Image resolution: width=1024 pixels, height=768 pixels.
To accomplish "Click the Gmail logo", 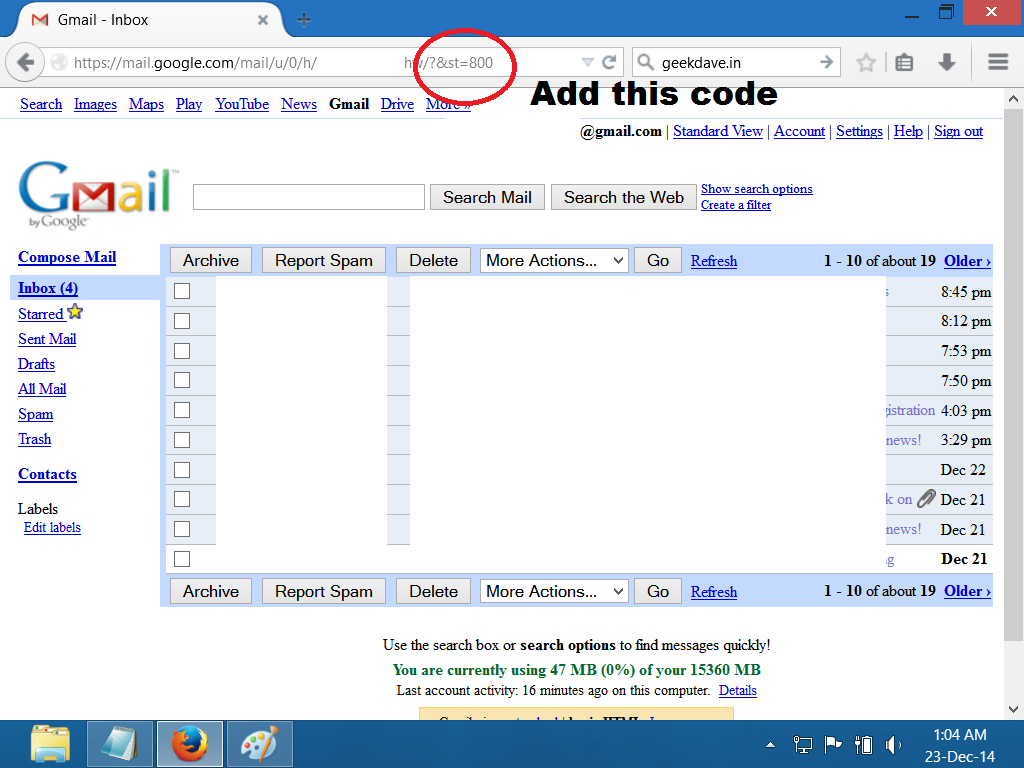I will point(98,194).
